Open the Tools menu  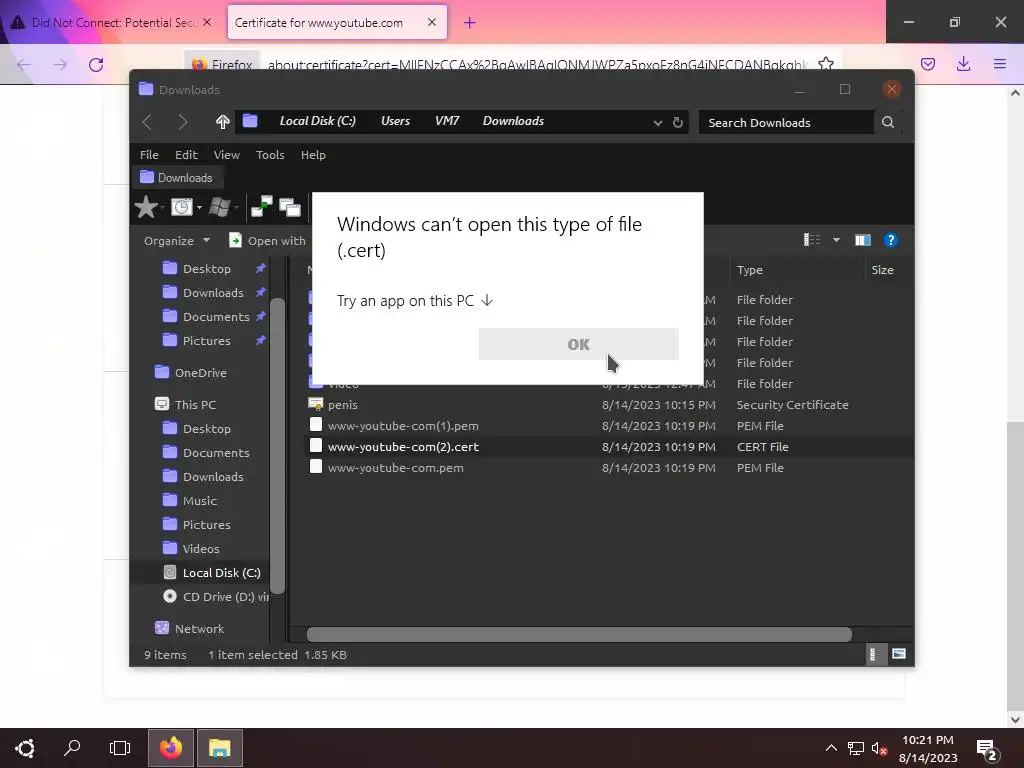[270, 155]
